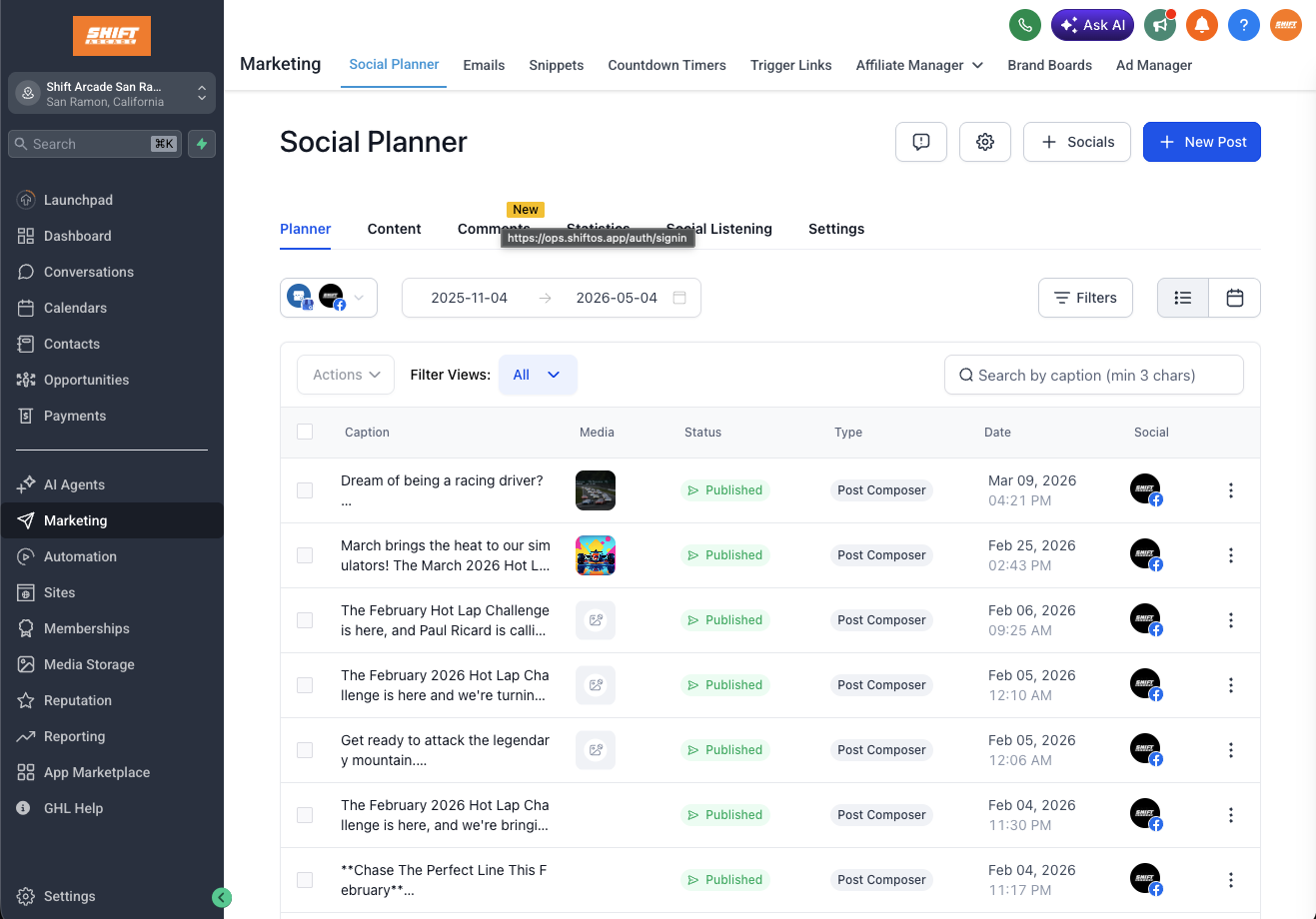Click the March 2026 Hot Laps post thumbnail
The height and width of the screenshot is (919, 1316).
tap(595, 555)
